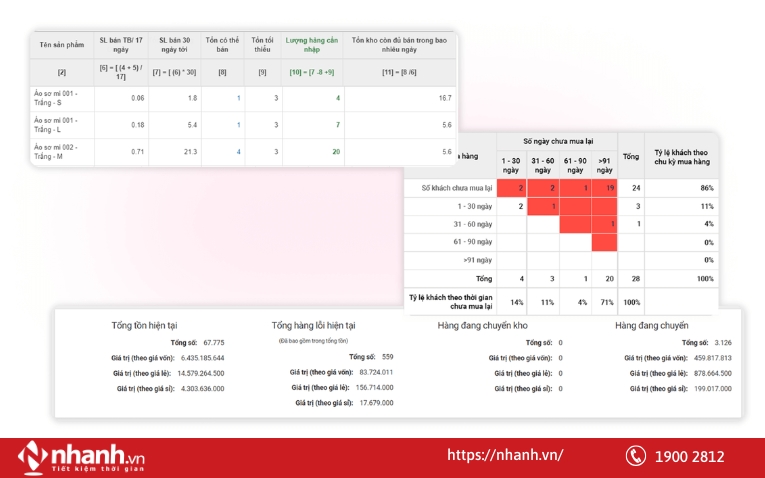Screen dimensions: 765x478
Task: Open the https://nhanh.vn/ link
Action: 504,455
